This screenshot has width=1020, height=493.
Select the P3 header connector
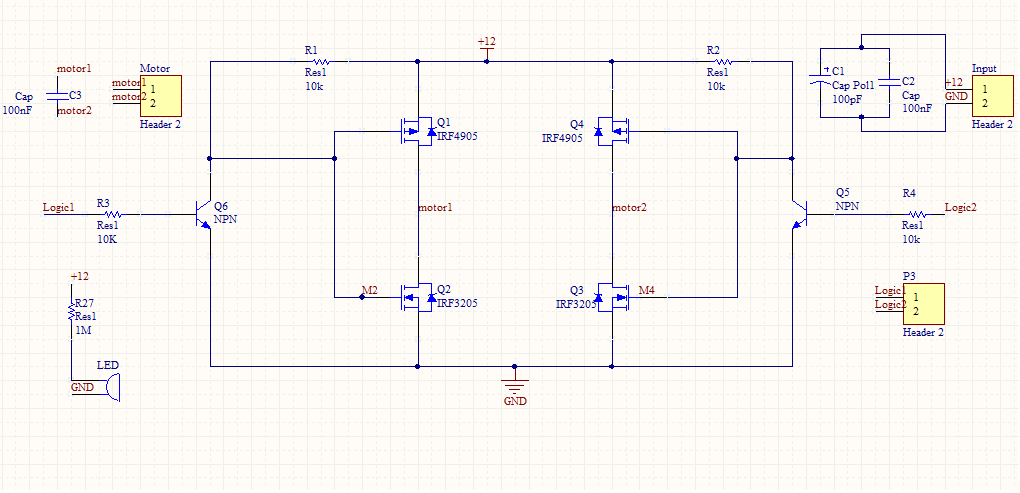(923, 304)
